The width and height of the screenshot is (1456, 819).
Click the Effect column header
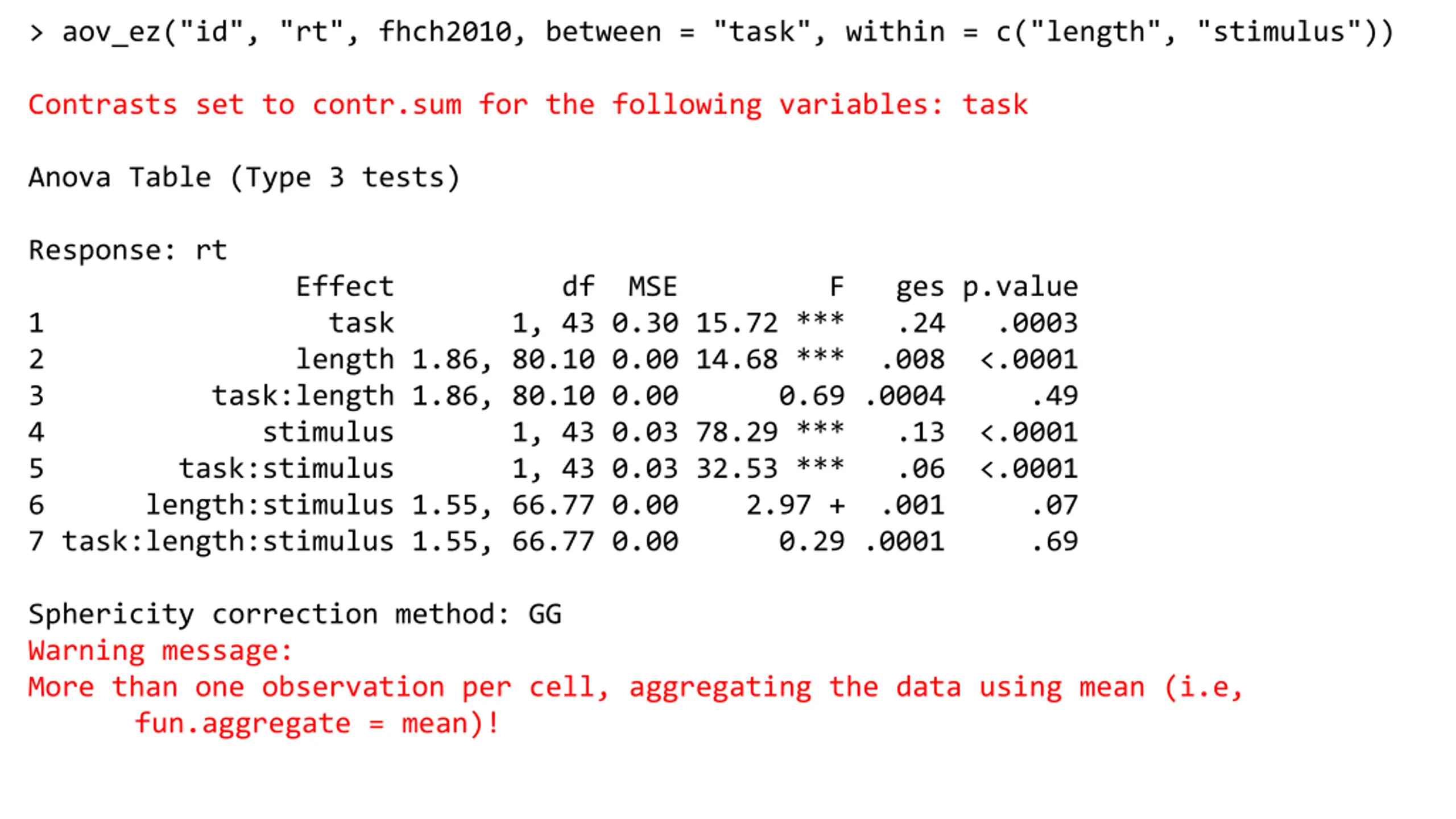point(345,286)
